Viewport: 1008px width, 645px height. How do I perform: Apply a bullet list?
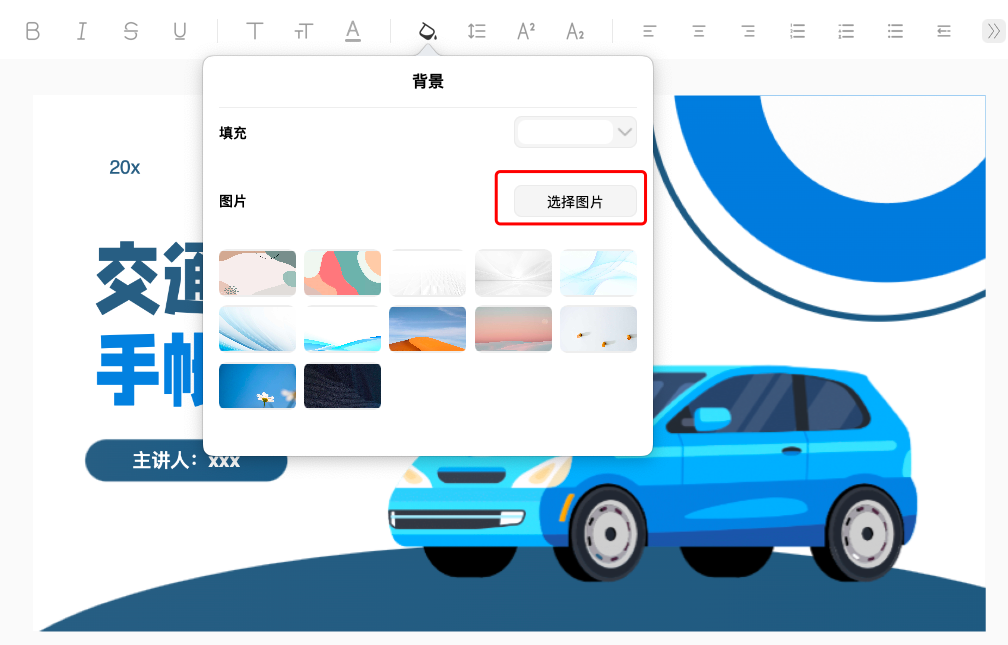click(x=895, y=30)
